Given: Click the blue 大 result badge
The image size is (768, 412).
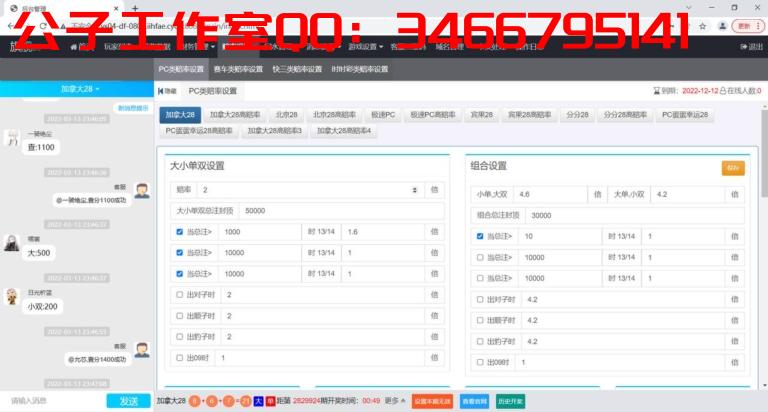Looking at the screenshot, I should pyautogui.click(x=258, y=401).
